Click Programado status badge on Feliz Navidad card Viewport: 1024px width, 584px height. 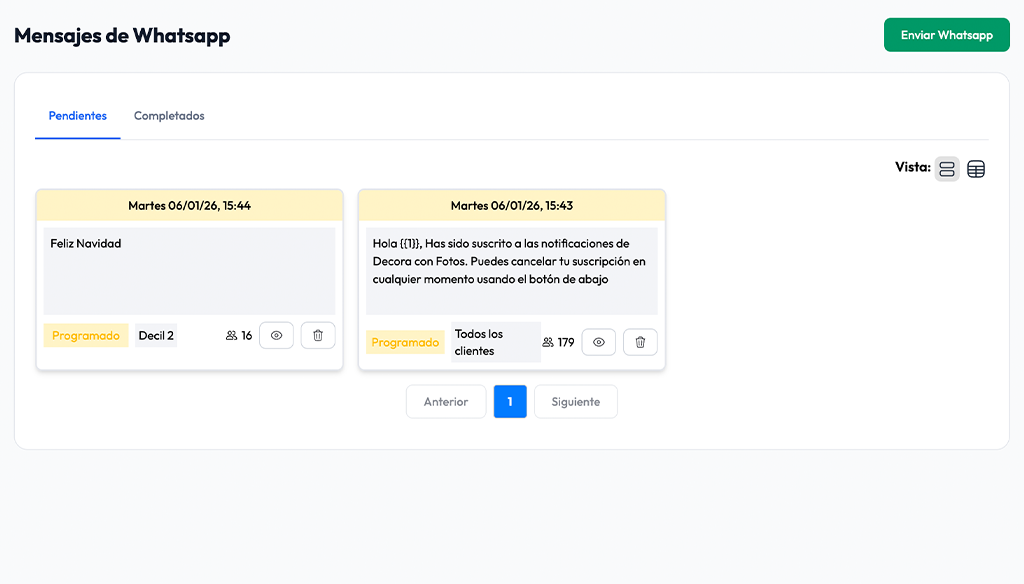point(86,336)
